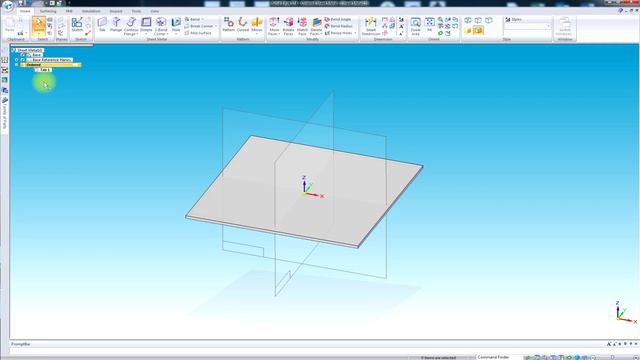This screenshot has width=640, height=360.
Task: Open the Styles dropdown box
Action: coord(527,27)
